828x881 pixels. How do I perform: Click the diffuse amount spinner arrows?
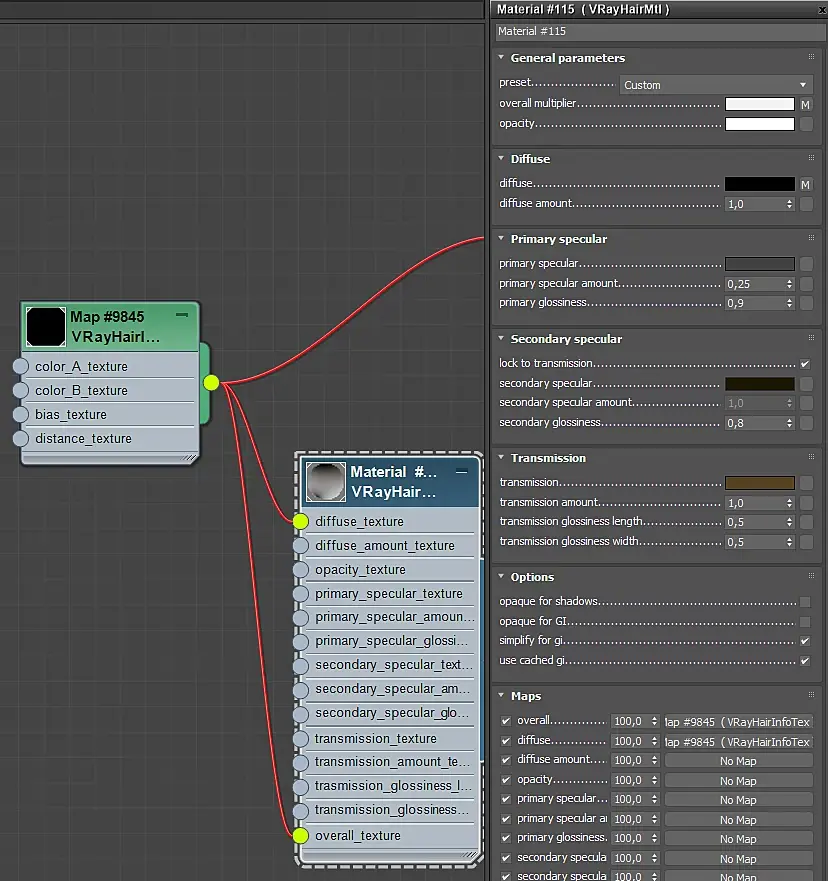789,204
